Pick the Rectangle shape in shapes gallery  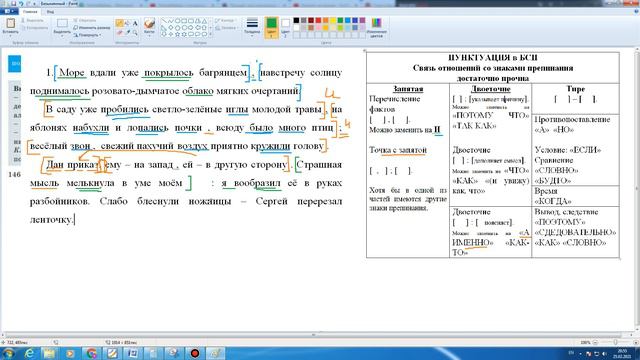[184, 21]
